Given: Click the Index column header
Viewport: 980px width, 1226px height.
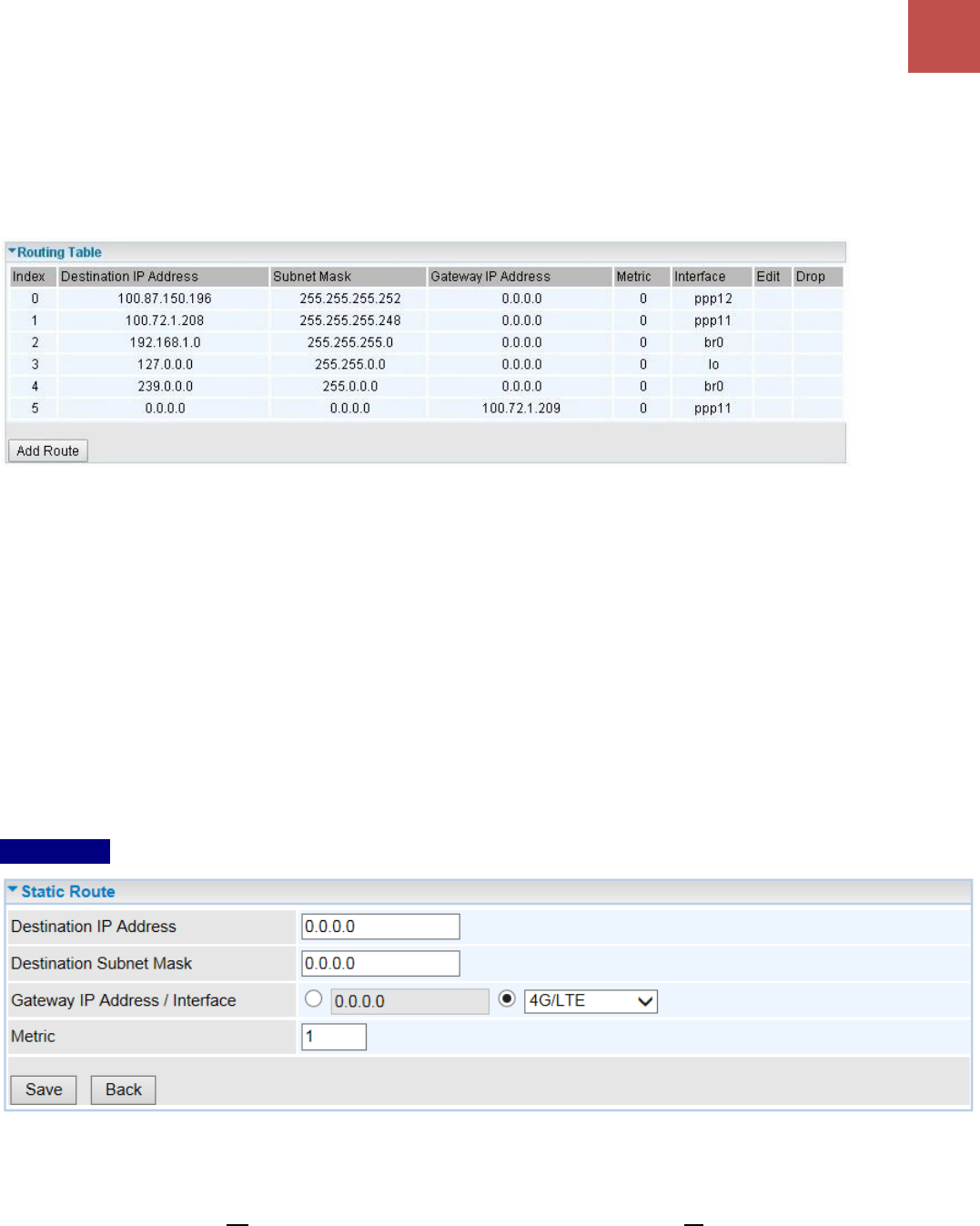Looking at the screenshot, I should pos(34,277).
